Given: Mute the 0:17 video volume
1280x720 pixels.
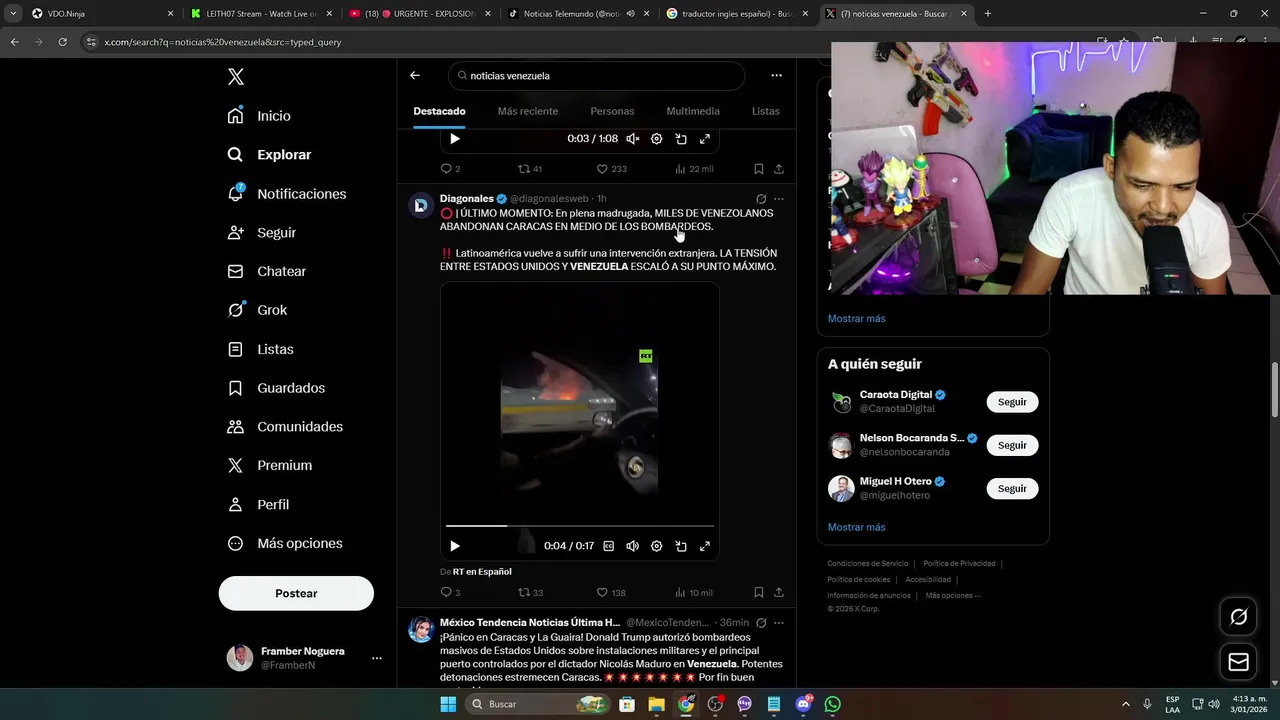Looking at the screenshot, I should (x=632, y=546).
